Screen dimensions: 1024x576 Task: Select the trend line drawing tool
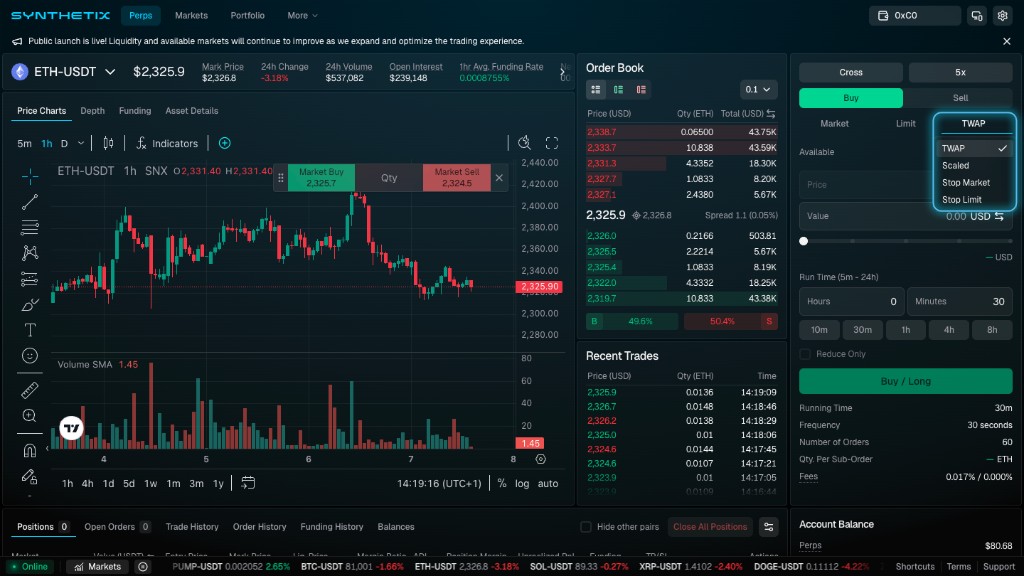(29, 202)
